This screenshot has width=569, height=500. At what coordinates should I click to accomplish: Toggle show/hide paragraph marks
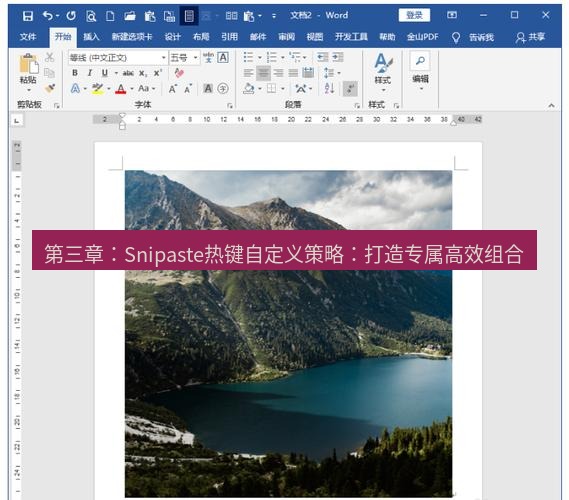click(x=350, y=89)
